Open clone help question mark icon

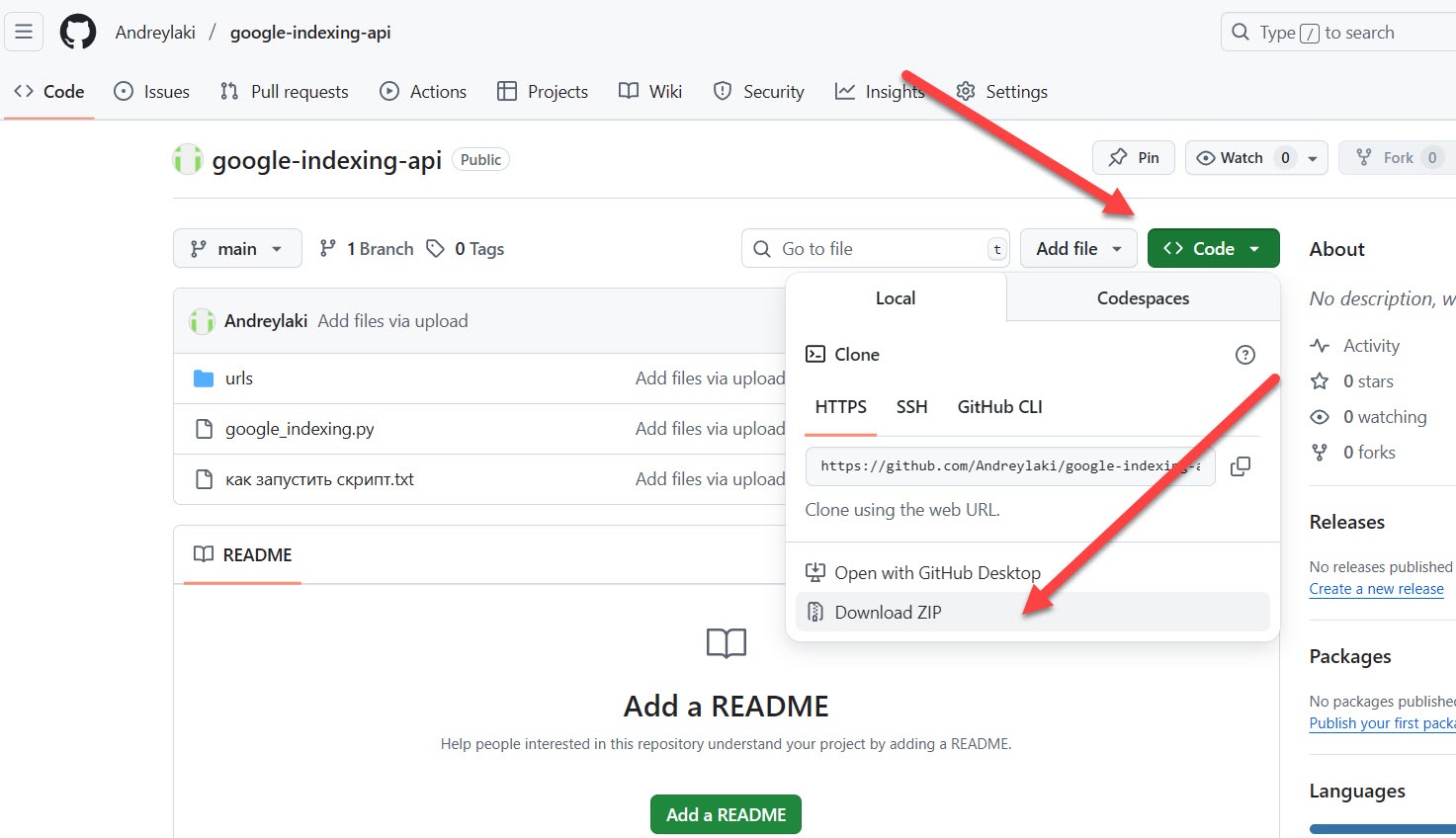(1245, 355)
